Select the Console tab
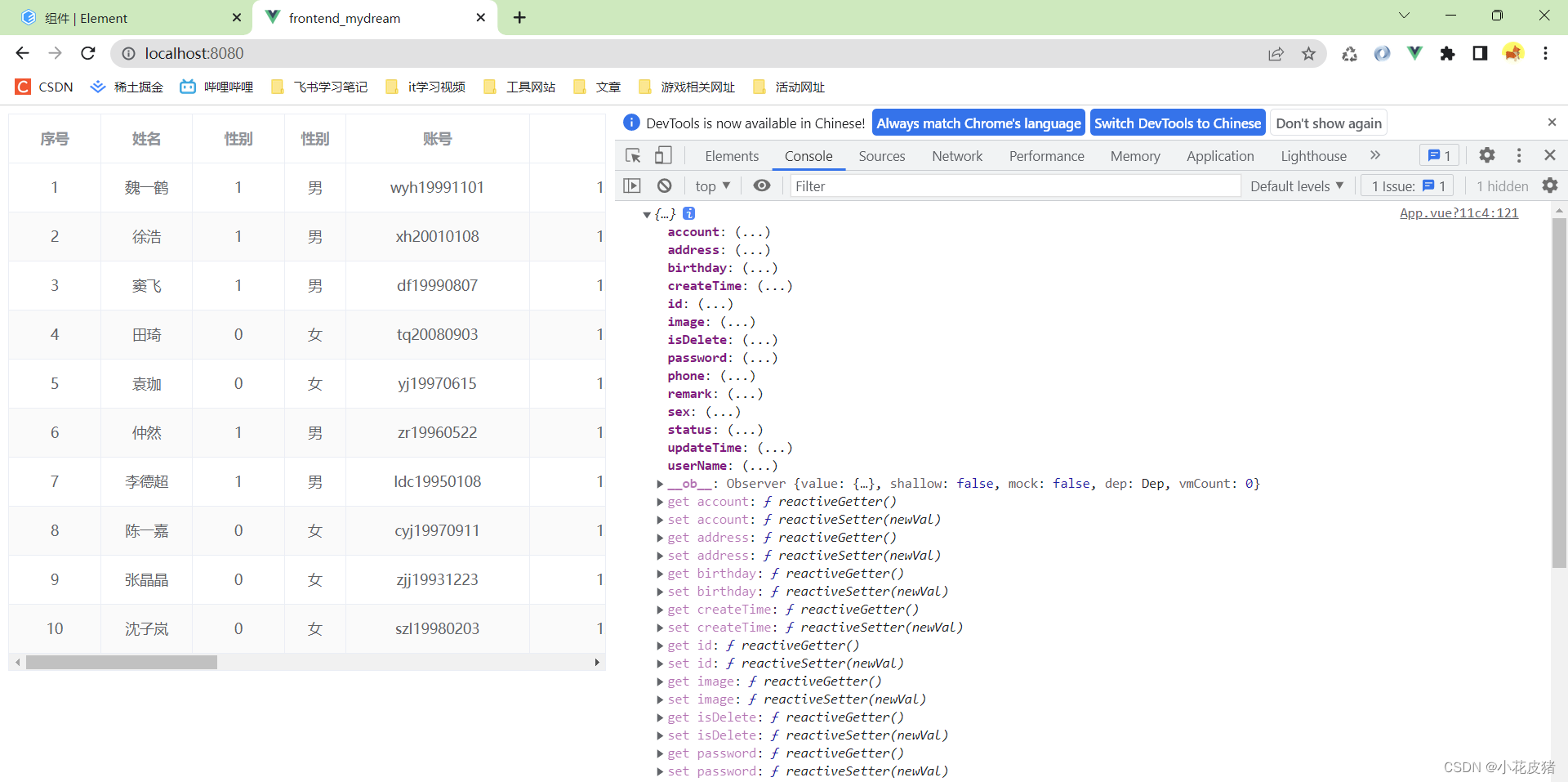 tap(808, 156)
